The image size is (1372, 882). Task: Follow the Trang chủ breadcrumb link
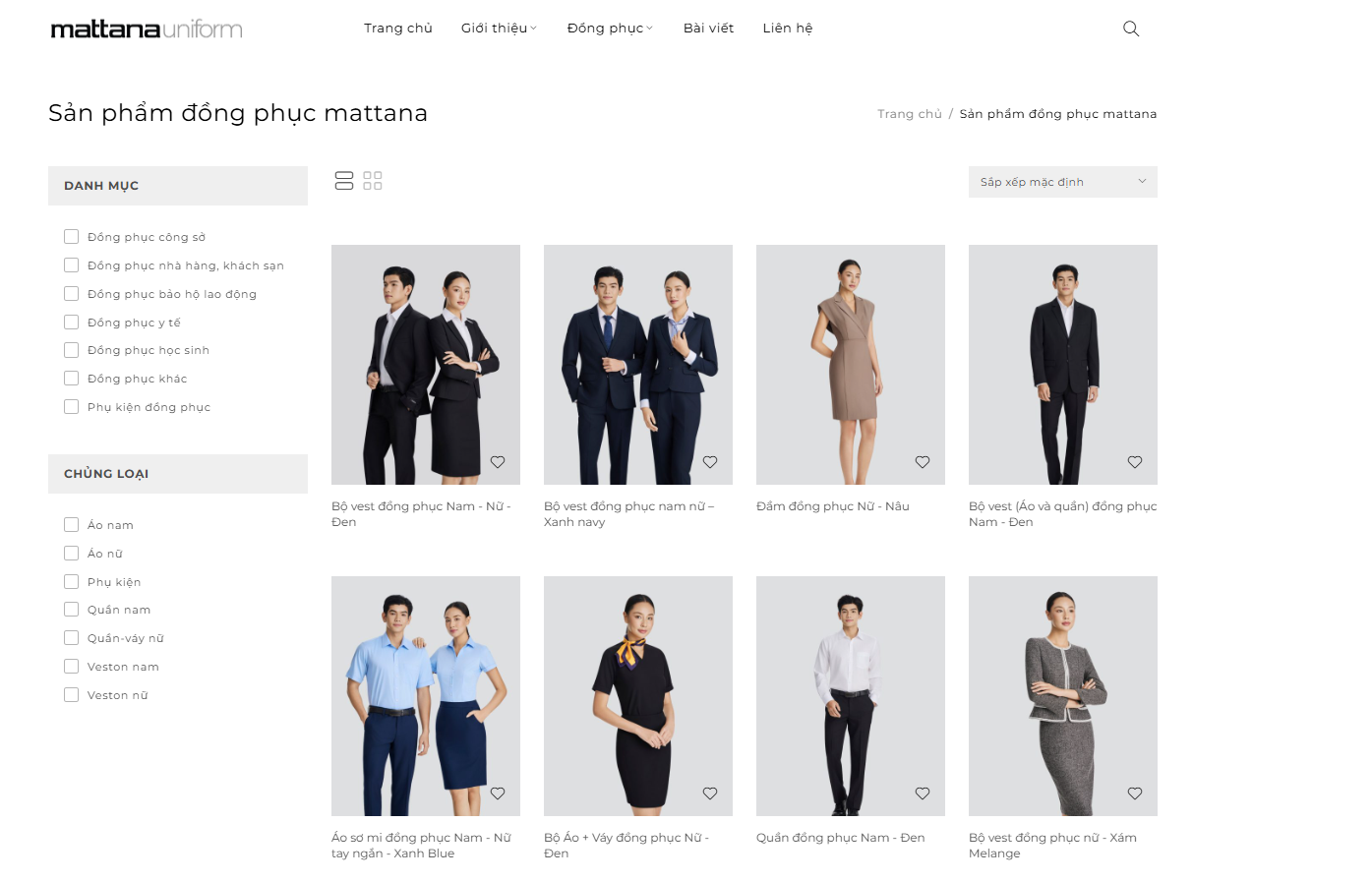tap(910, 114)
